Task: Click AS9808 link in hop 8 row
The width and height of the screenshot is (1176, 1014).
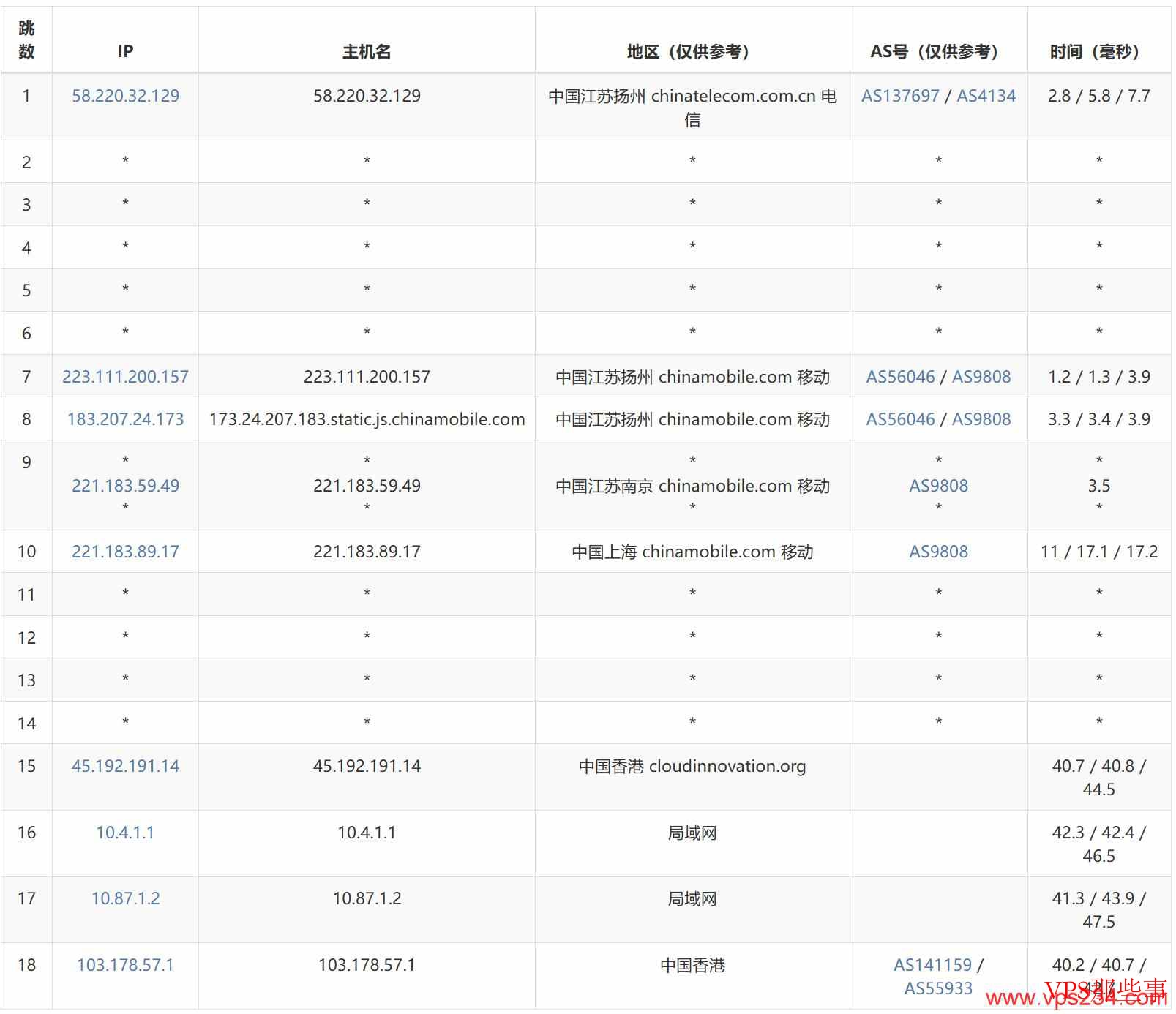Action: (x=981, y=419)
